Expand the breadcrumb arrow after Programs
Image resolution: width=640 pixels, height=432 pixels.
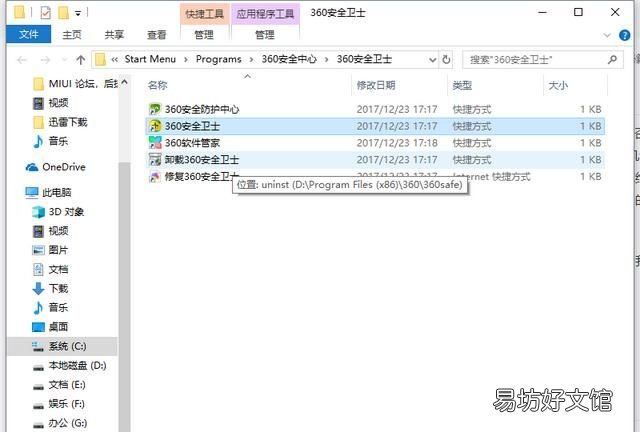[251, 60]
